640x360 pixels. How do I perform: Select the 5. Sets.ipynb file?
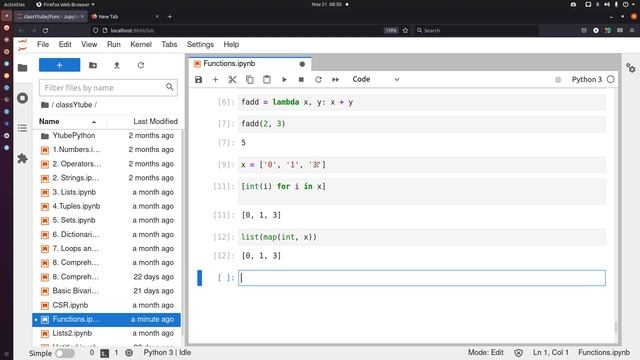[x=107, y=220]
